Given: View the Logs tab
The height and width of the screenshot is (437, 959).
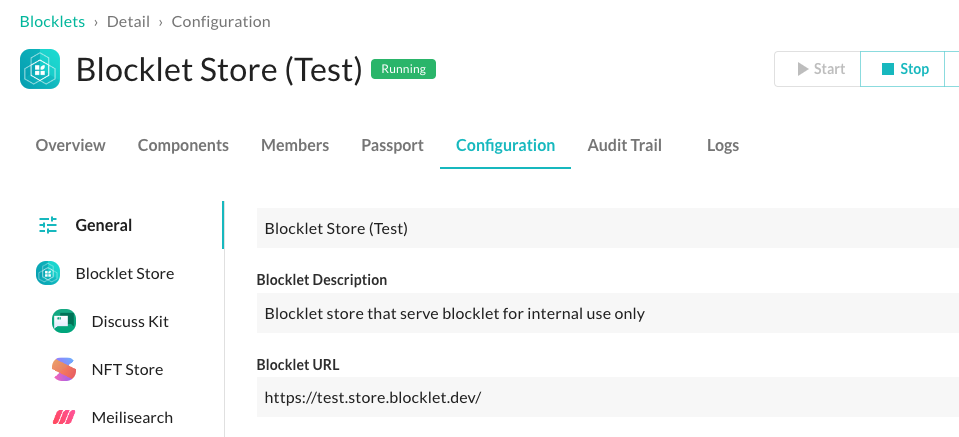Looking at the screenshot, I should (722, 145).
